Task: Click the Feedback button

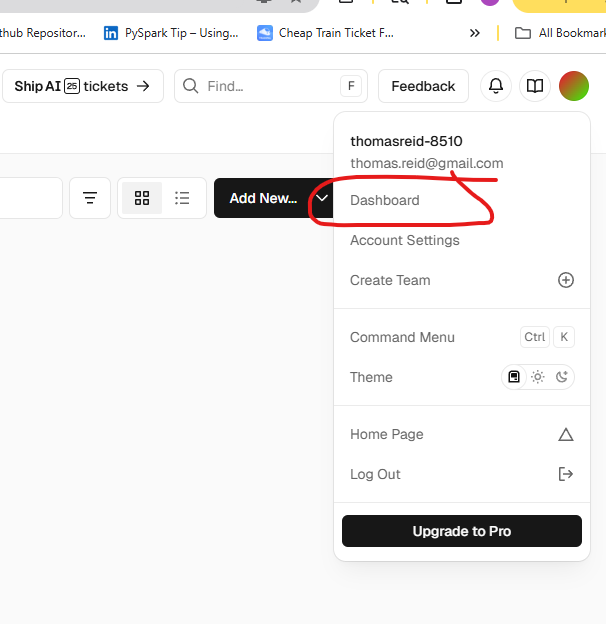Action: tap(423, 86)
